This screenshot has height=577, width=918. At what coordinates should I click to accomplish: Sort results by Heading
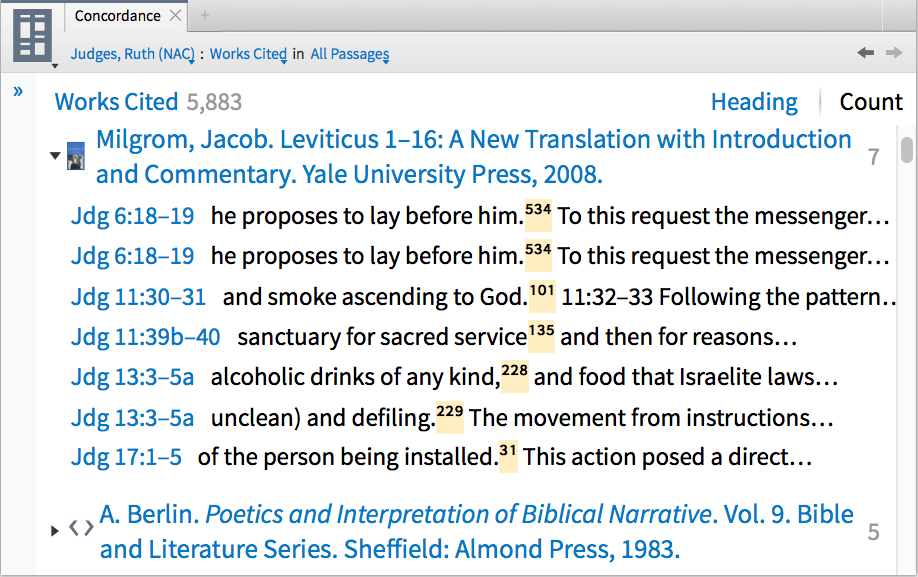click(754, 102)
